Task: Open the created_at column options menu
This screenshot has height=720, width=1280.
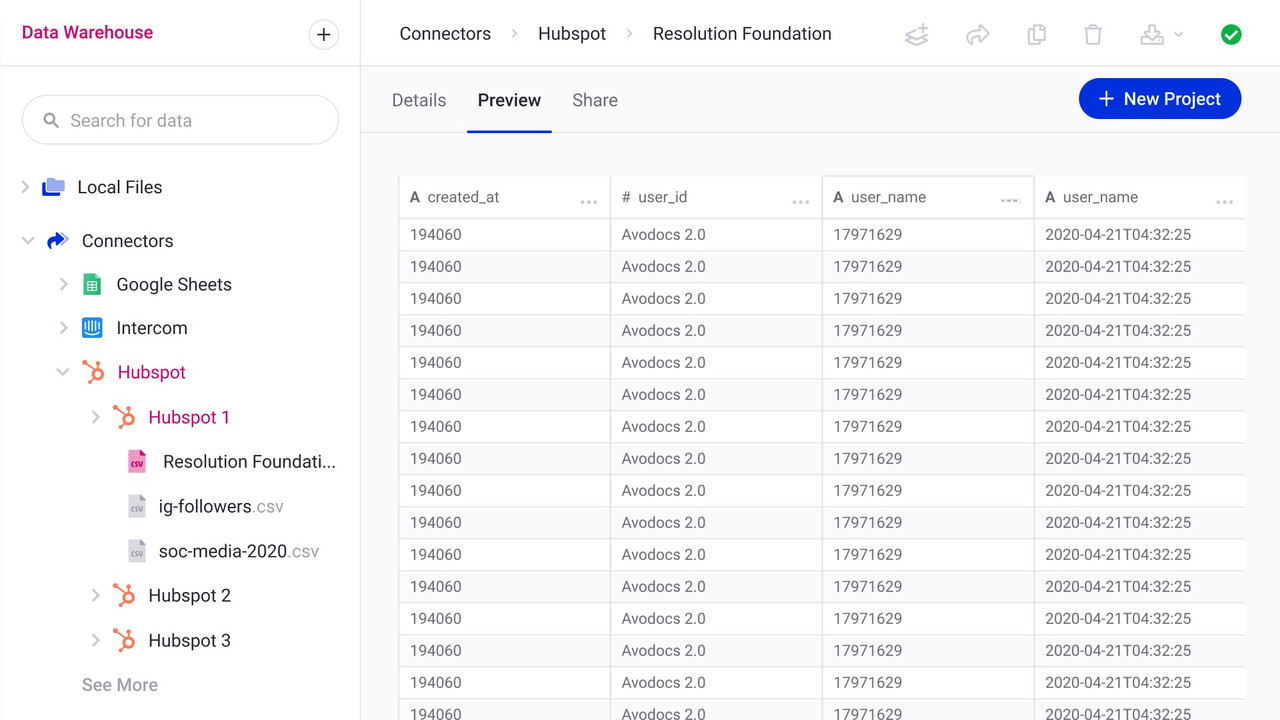Action: tap(589, 201)
